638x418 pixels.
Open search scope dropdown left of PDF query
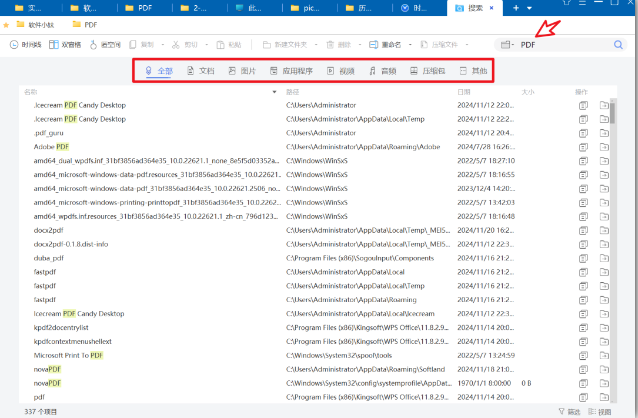point(507,44)
